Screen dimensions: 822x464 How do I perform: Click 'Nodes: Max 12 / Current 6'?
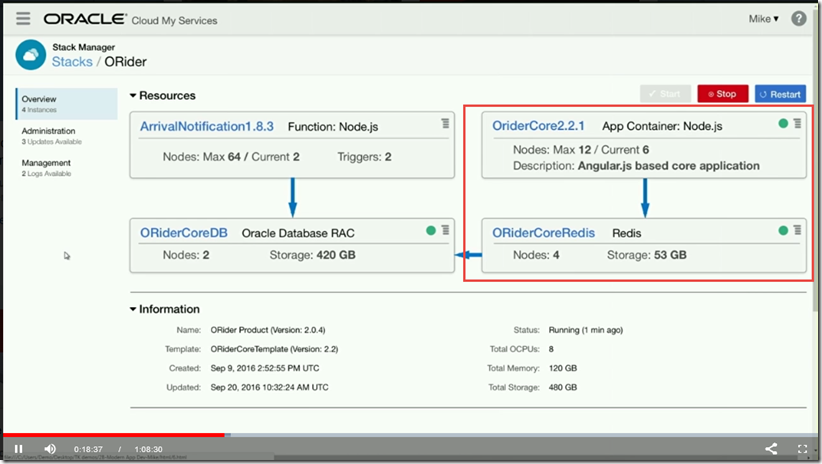tap(581, 150)
